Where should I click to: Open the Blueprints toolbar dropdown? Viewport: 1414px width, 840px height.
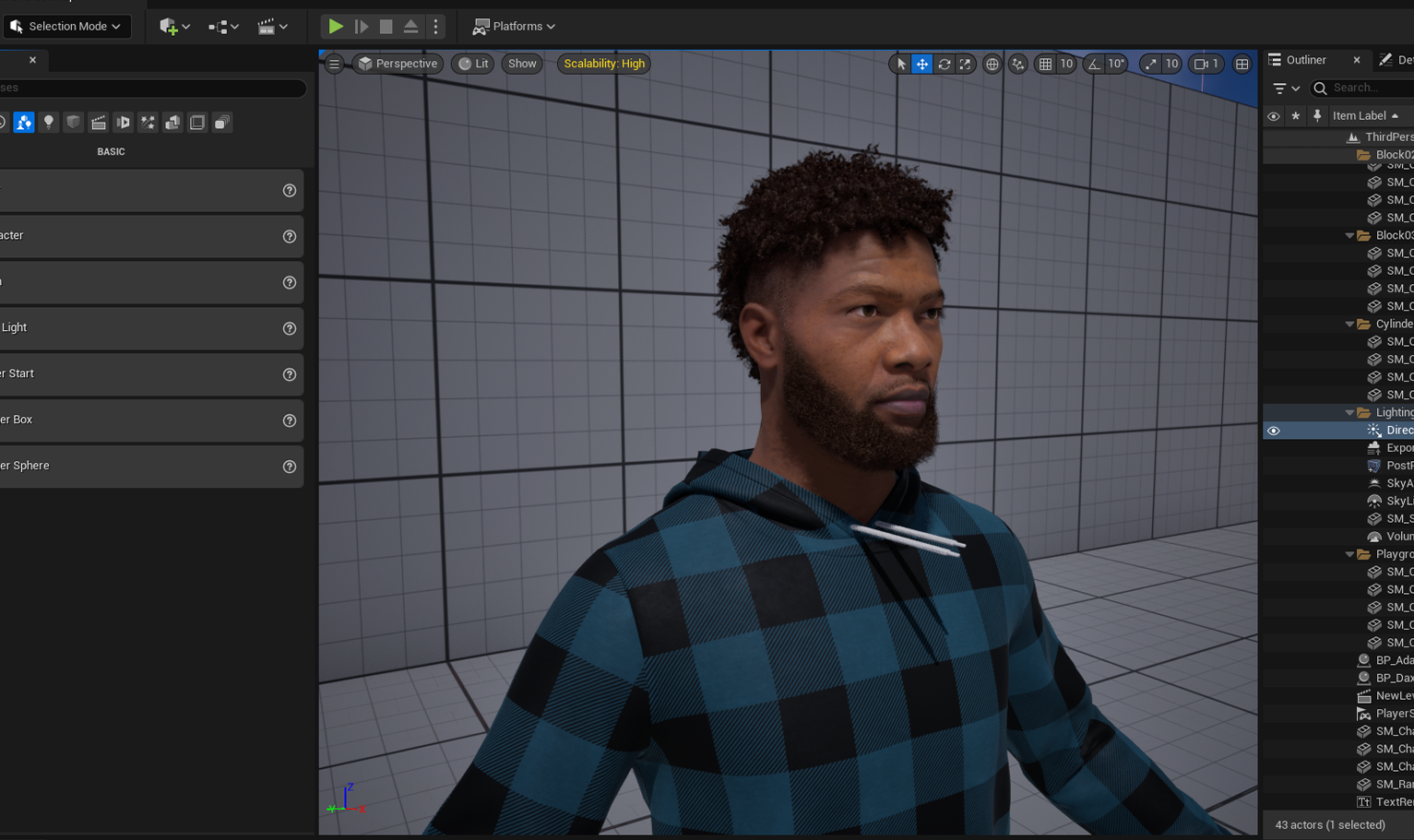click(223, 26)
